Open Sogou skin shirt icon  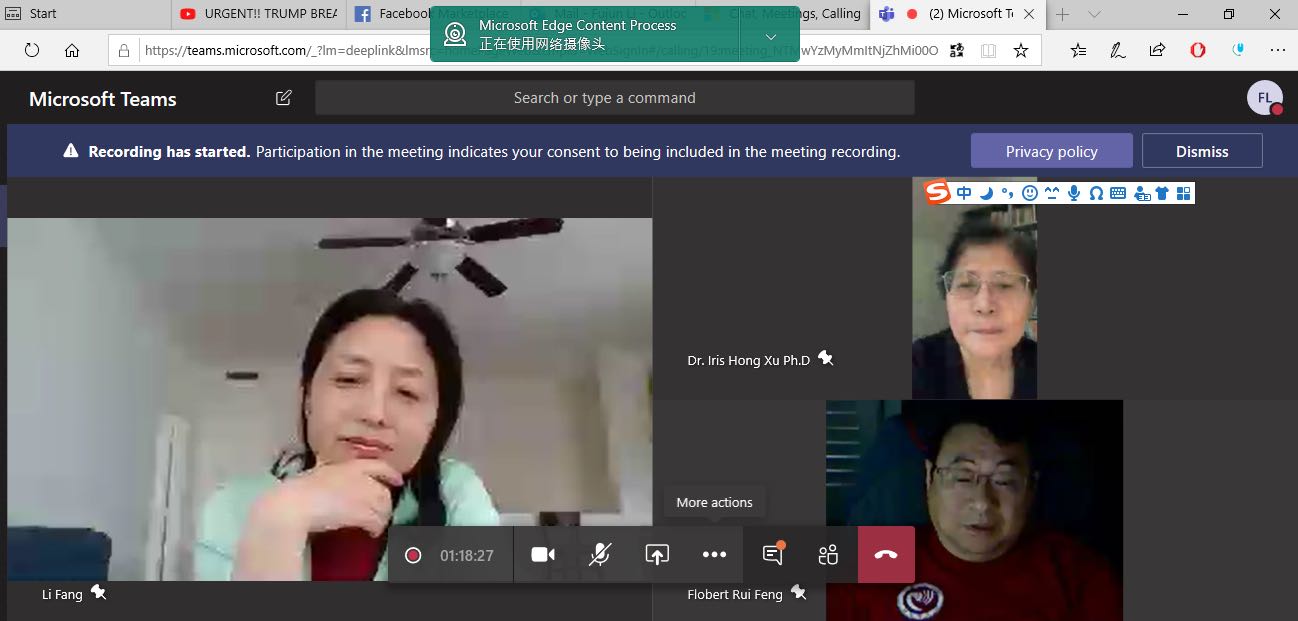click(1162, 193)
